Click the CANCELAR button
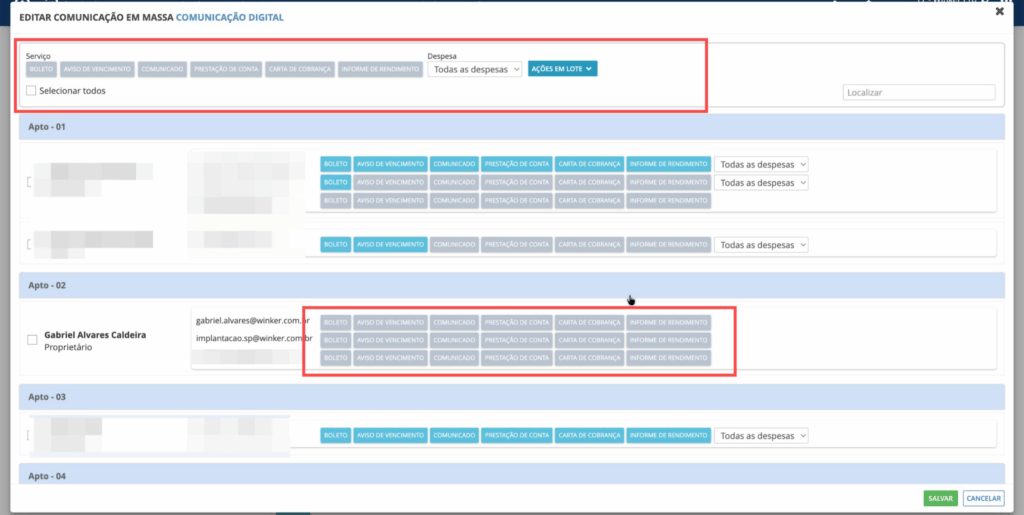The width and height of the screenshot is (1024, 515). tap(983, 498)
